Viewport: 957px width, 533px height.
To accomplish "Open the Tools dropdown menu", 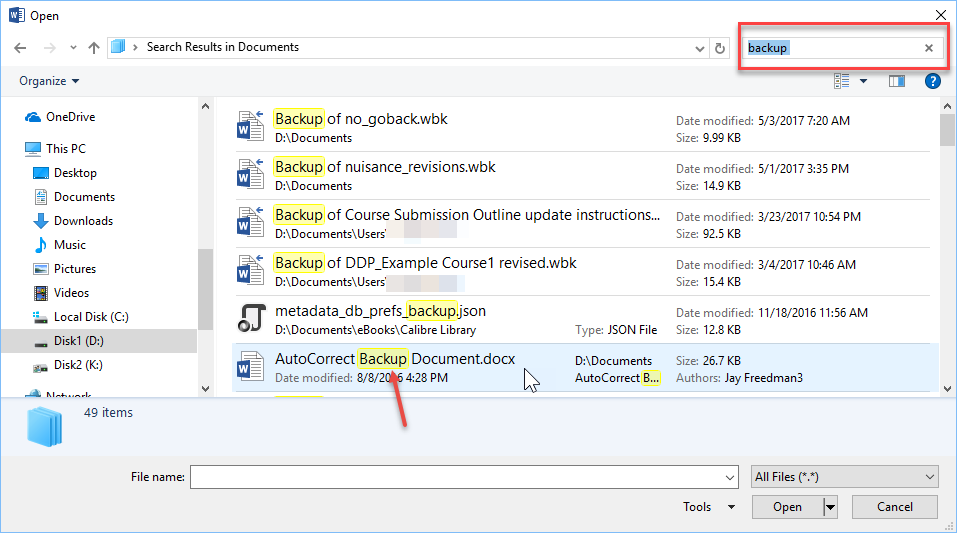I will click(x=709, y=507).
